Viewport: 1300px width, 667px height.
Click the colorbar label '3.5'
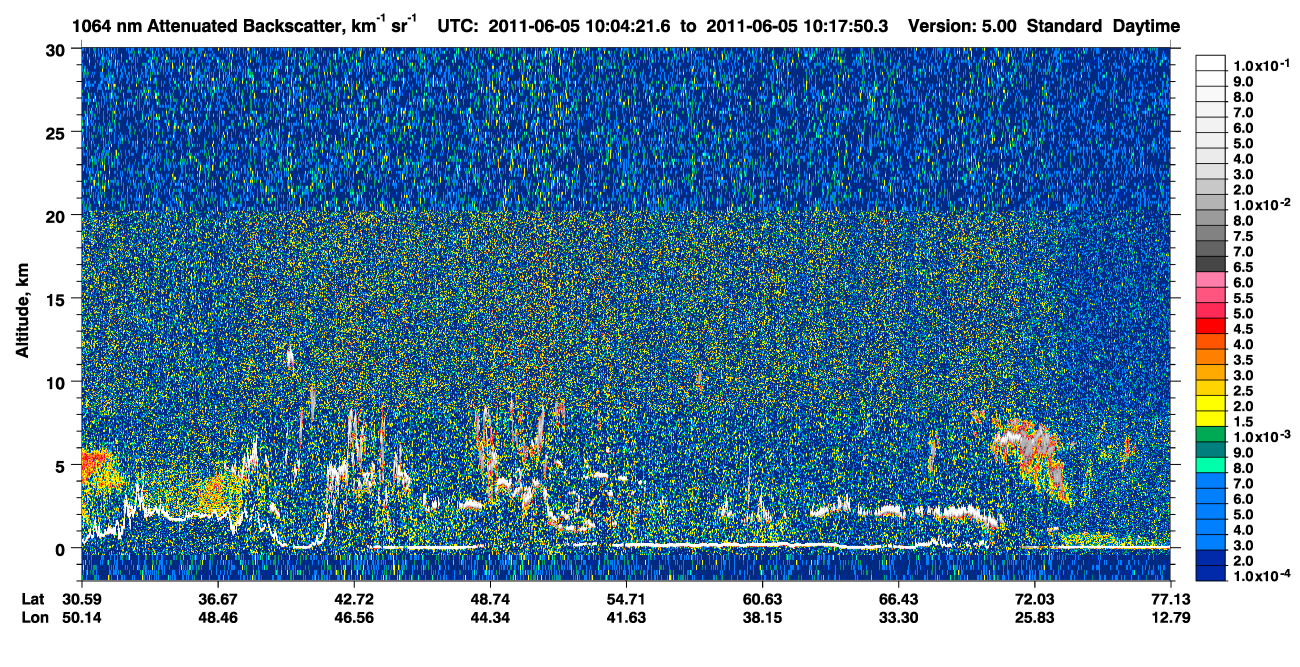click(1244, 361)
